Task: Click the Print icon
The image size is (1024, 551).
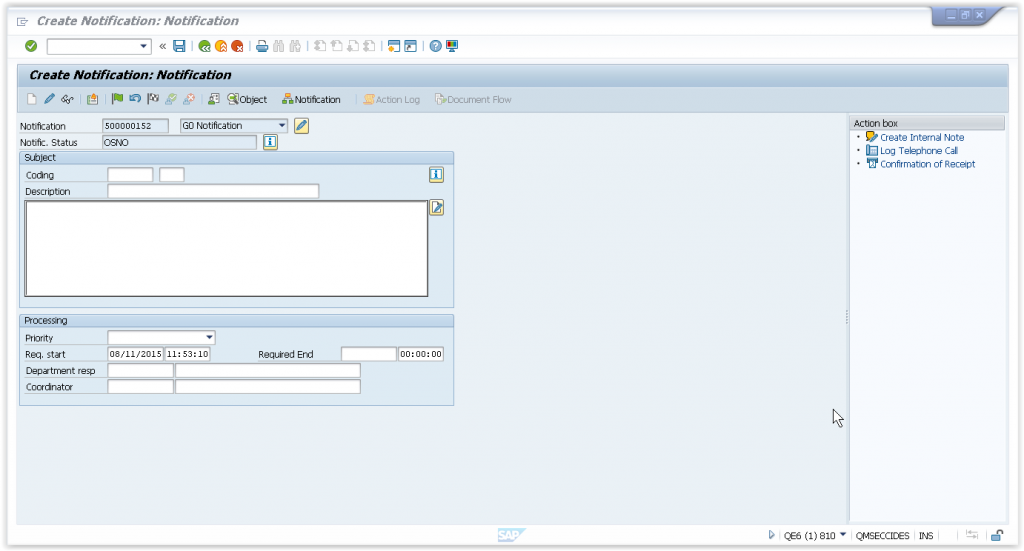Action: point(262,46)
